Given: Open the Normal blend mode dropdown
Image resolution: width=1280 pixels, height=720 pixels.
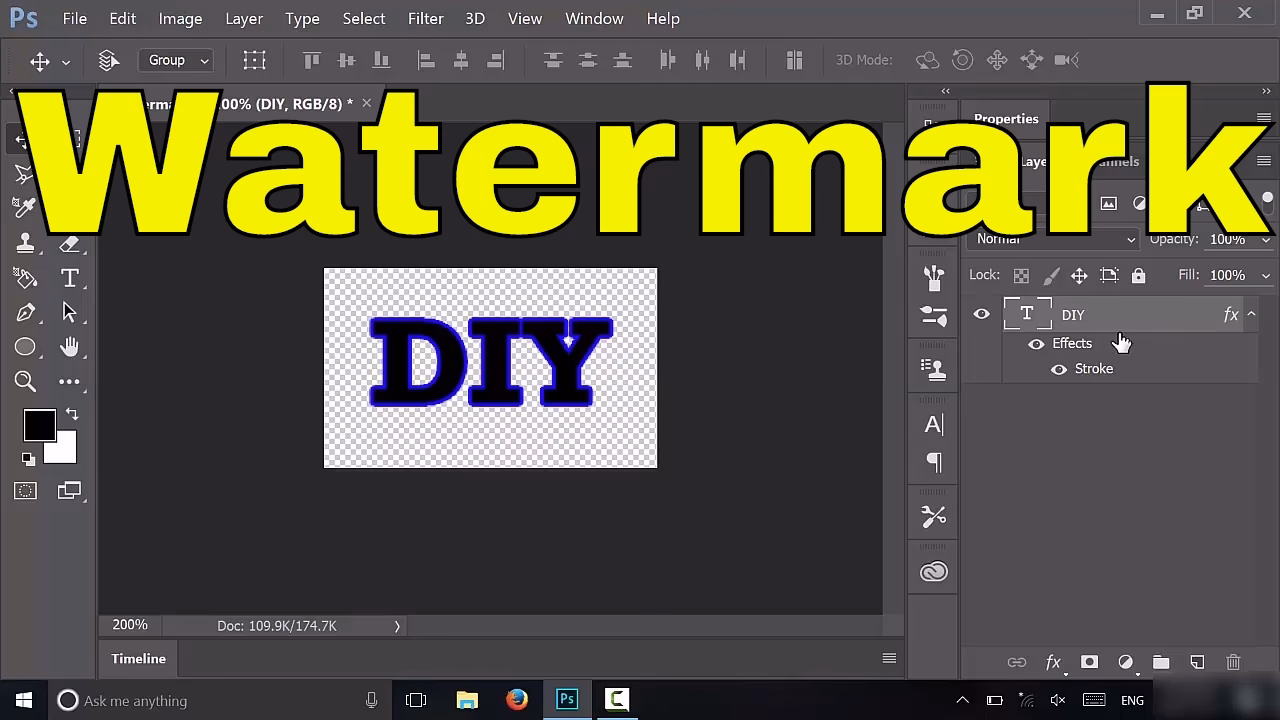Looking at the screenshot, I should point(1052,239).
